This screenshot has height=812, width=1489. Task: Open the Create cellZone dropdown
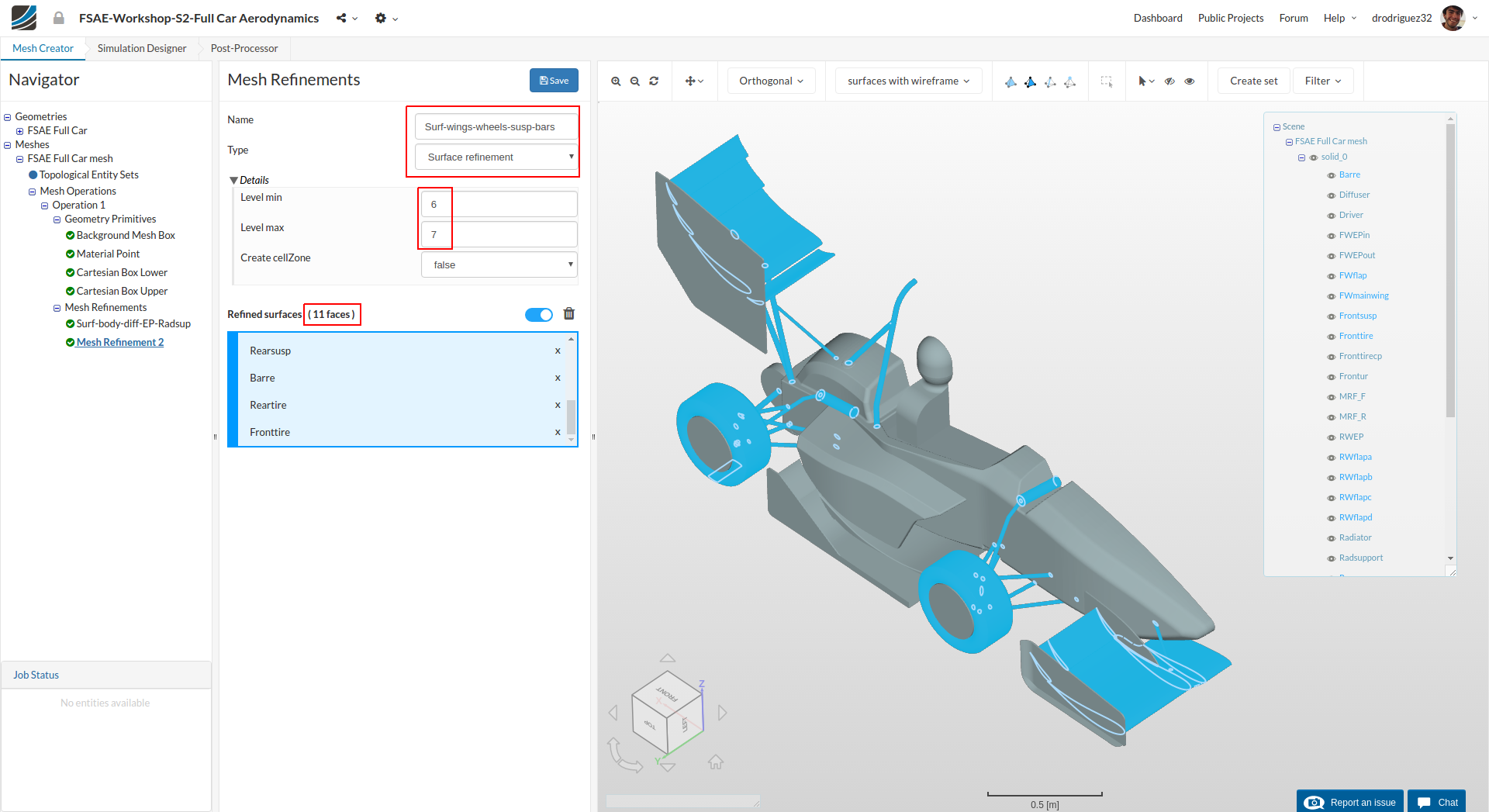[x=499, y=264]
